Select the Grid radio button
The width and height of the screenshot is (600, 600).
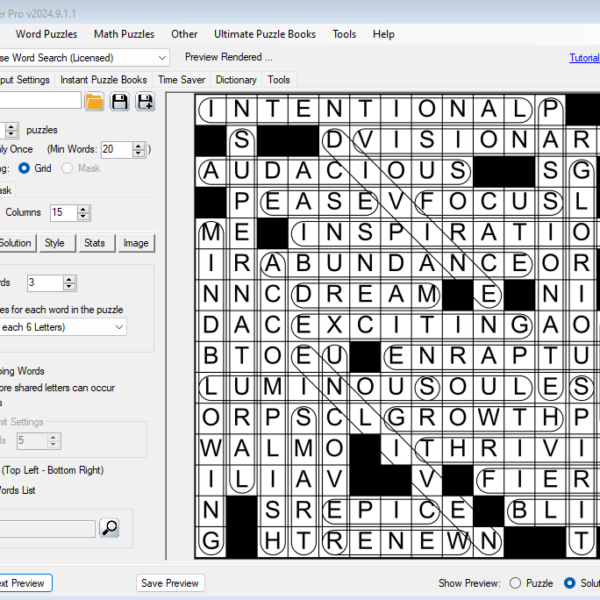coord(25,169)
